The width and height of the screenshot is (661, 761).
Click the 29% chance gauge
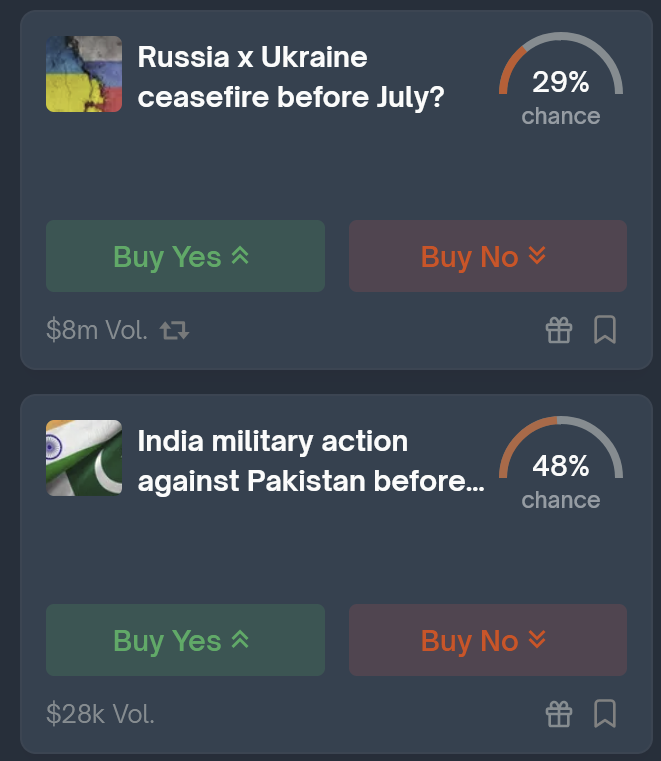(561, 80)
